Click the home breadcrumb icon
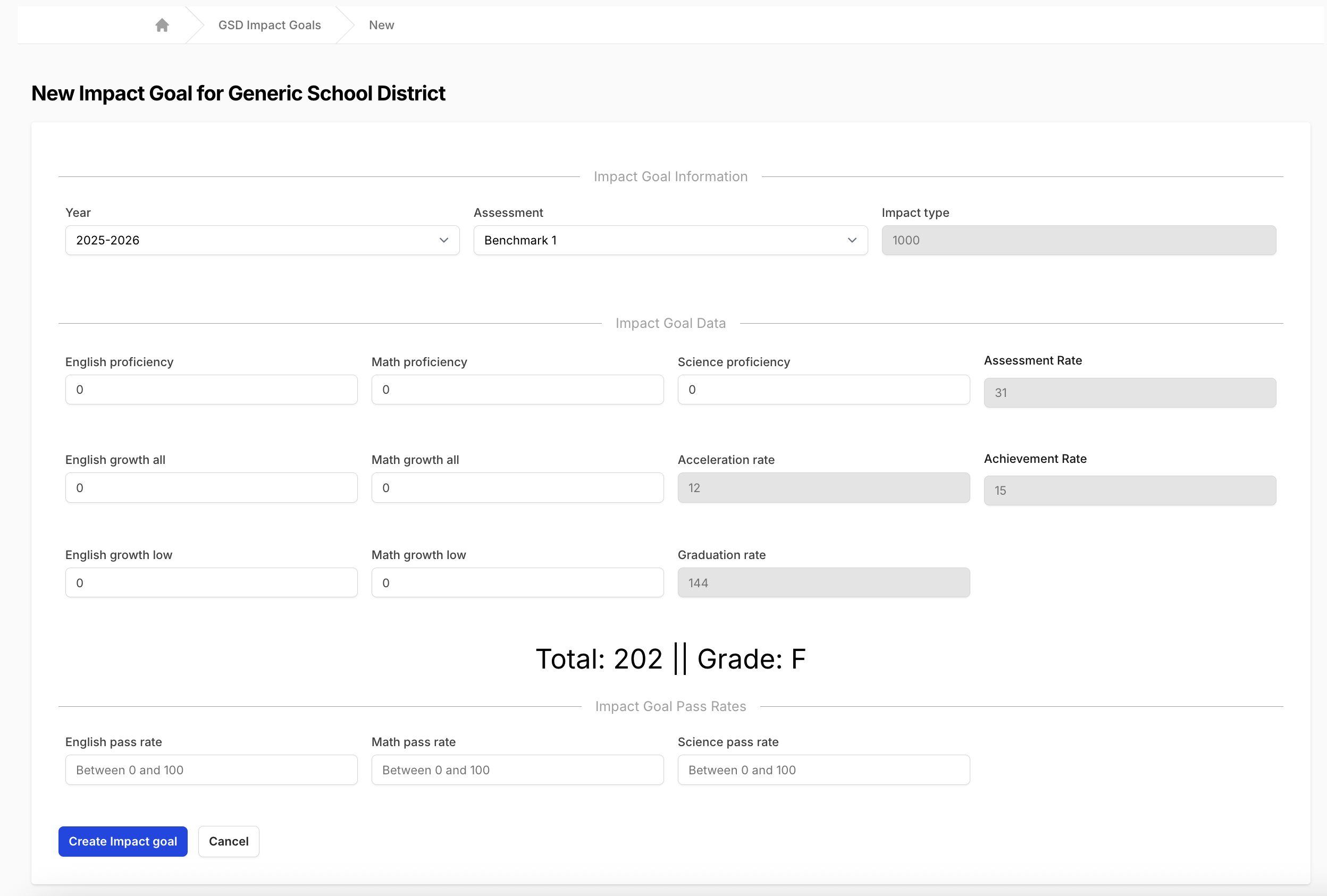 point(162,25)
